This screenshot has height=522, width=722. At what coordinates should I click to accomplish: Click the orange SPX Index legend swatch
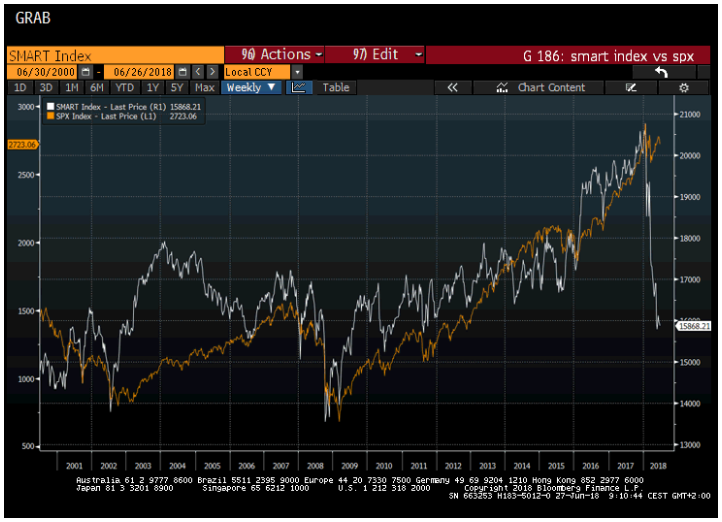50,116
